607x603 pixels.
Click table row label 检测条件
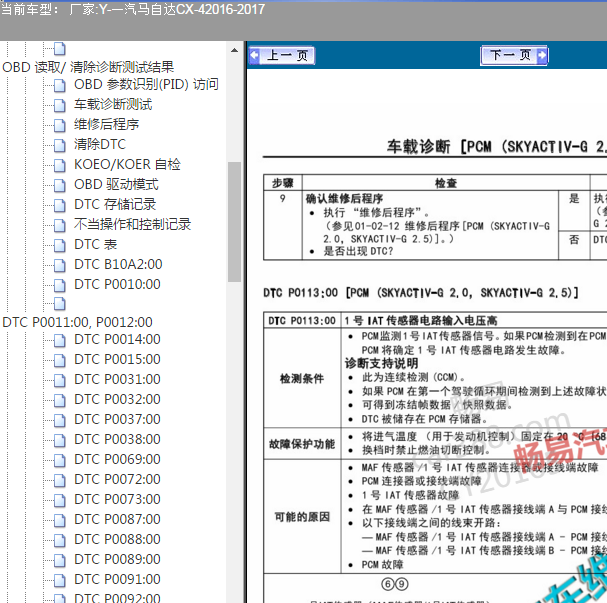tap(302, 379)
